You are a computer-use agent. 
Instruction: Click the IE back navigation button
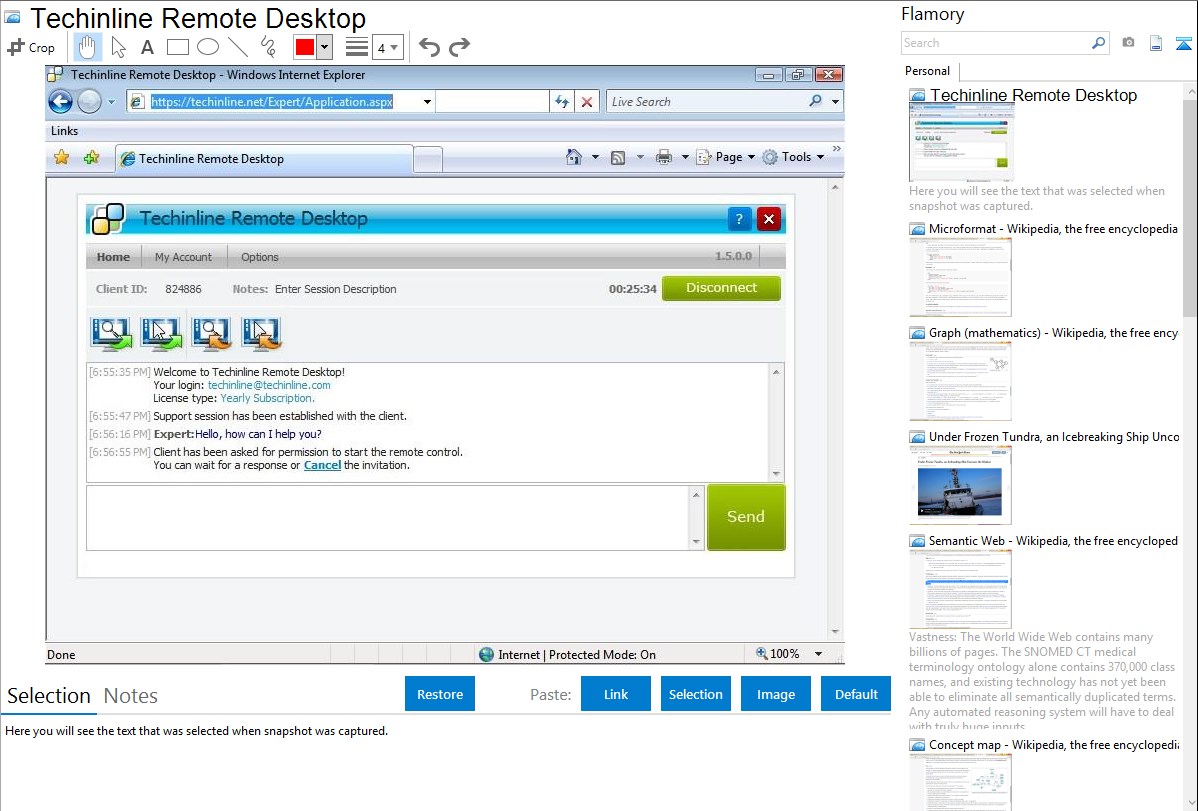click(x=60, y=101)
